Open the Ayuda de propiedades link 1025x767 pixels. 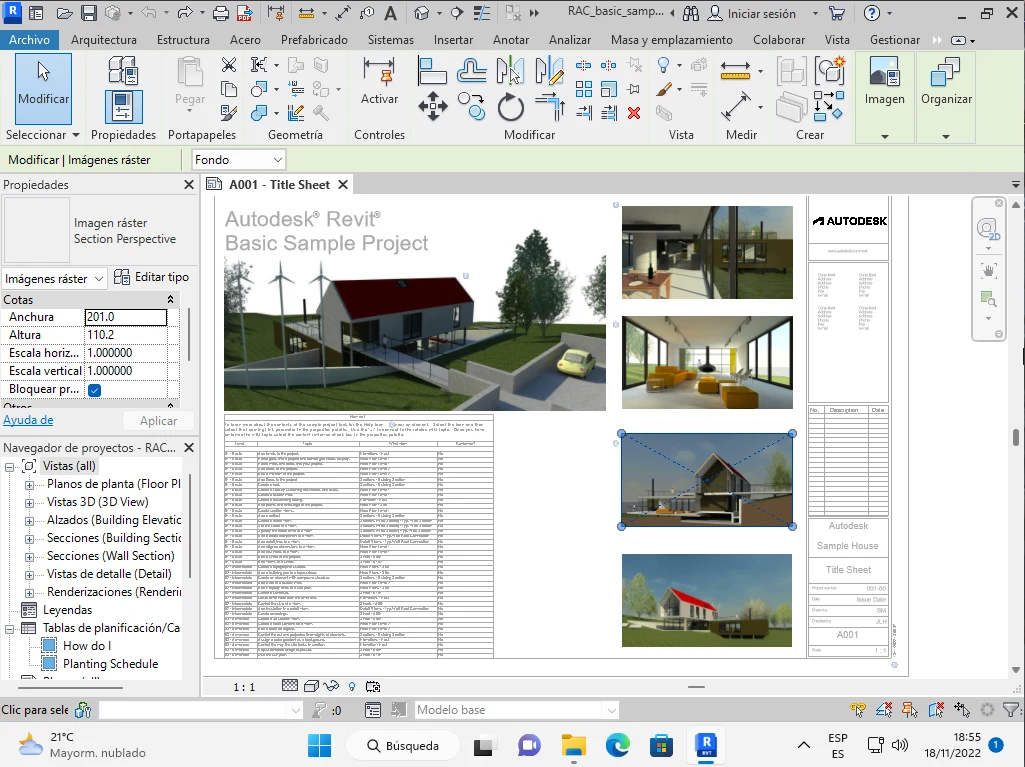pyautogui.click(x=28, y=420)
